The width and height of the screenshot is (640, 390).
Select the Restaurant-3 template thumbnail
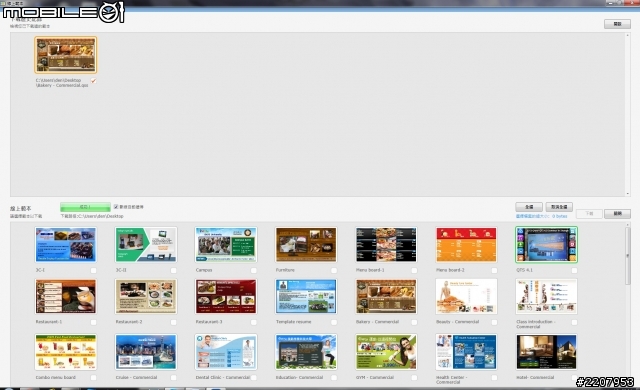[x=226, y=297]
